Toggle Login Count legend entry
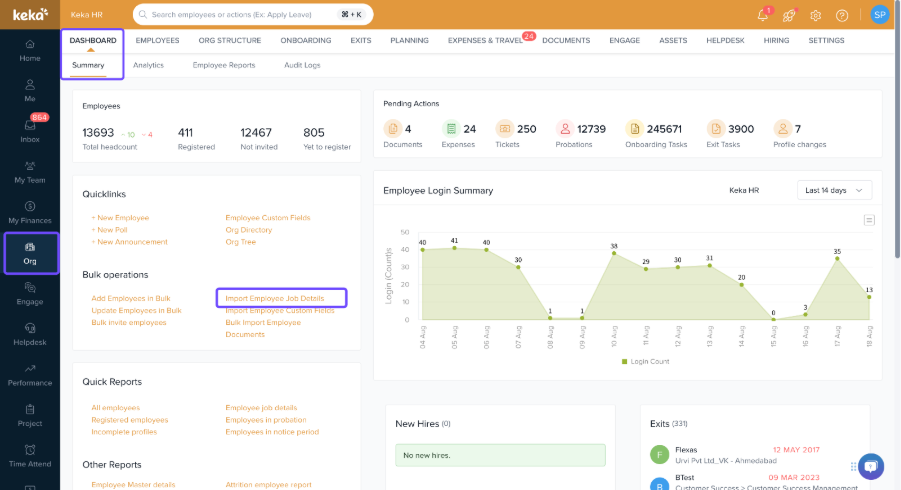This screenshot has width=901, height=490. [645, 361]
